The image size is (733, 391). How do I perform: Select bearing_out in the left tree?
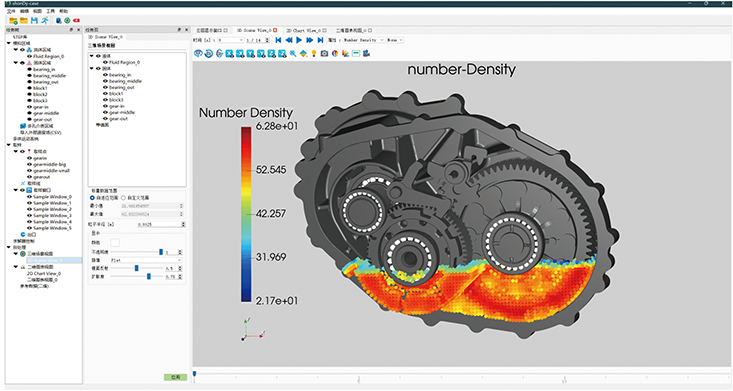point(47,82)
